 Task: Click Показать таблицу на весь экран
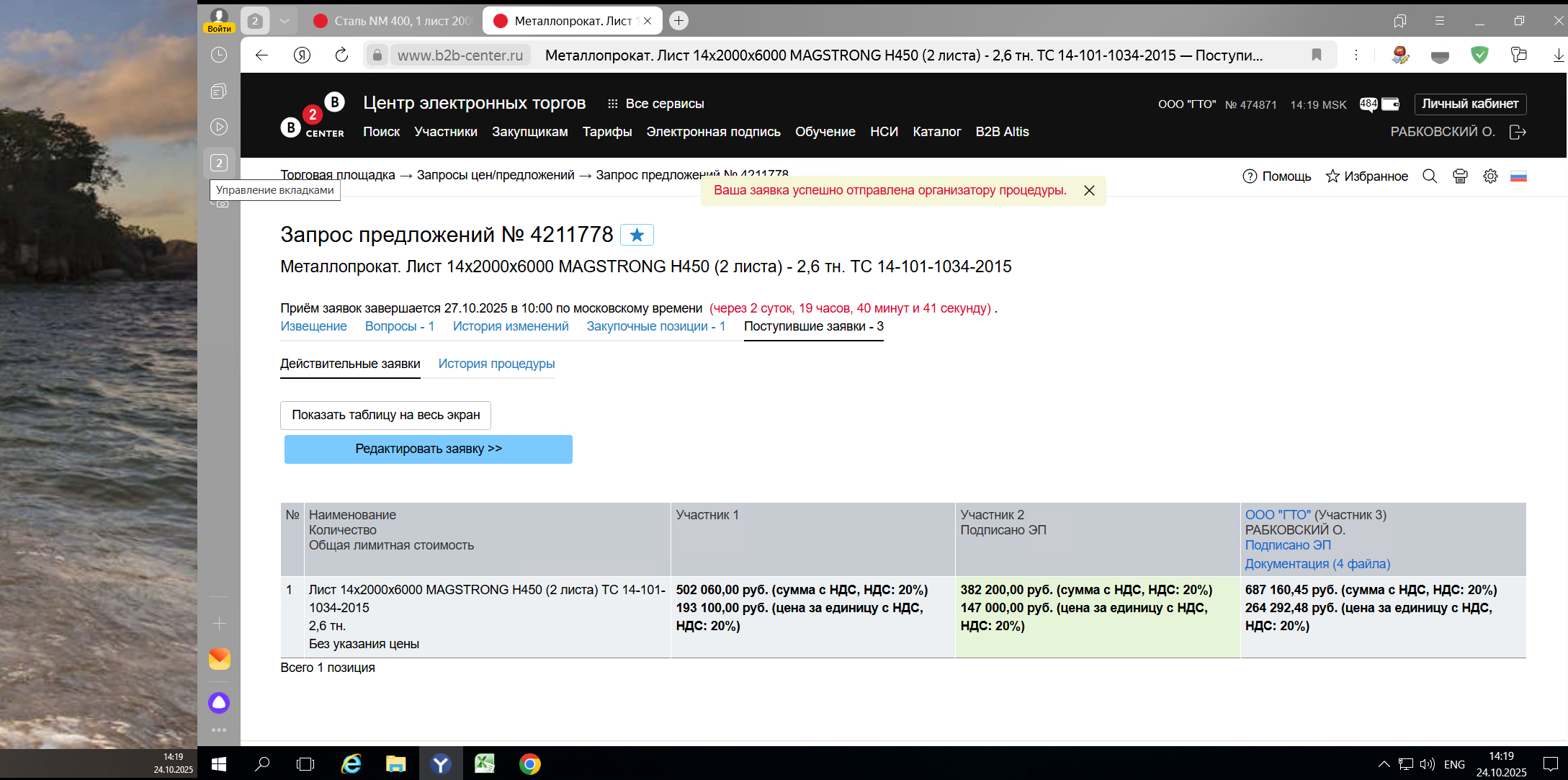click(x=385, y=415)
